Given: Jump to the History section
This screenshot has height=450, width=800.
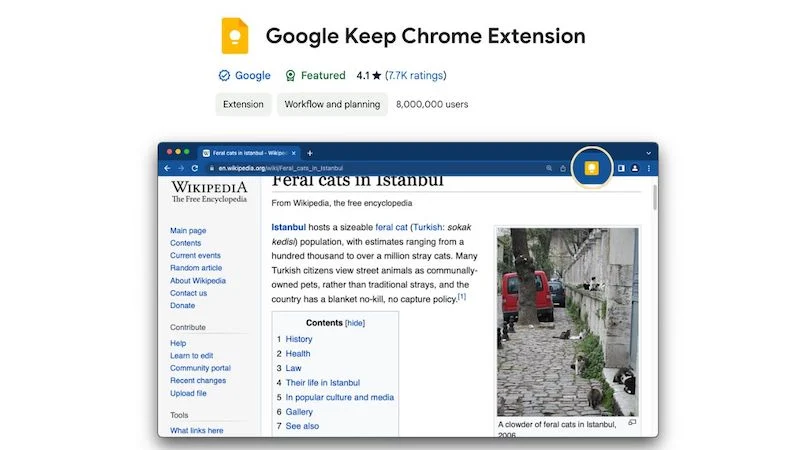Looking at the screenshot, I should pyautogui.click(x=298, y=339).
